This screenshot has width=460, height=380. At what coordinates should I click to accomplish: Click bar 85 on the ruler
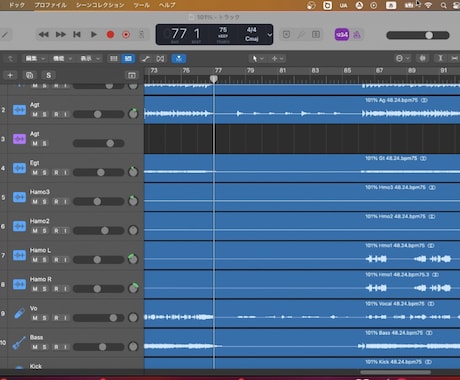click(x=347, y=71)
